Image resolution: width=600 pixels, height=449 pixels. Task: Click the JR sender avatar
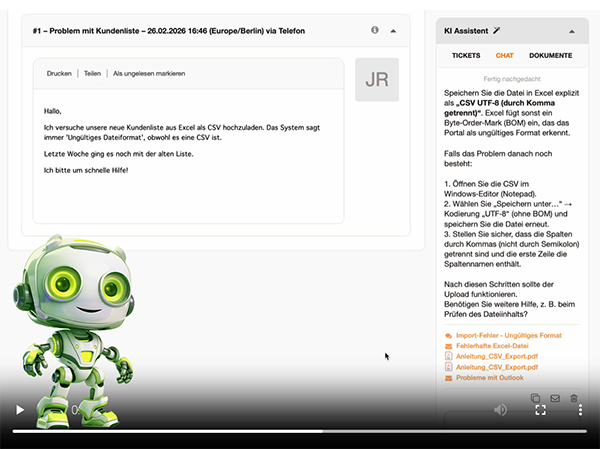377,80
